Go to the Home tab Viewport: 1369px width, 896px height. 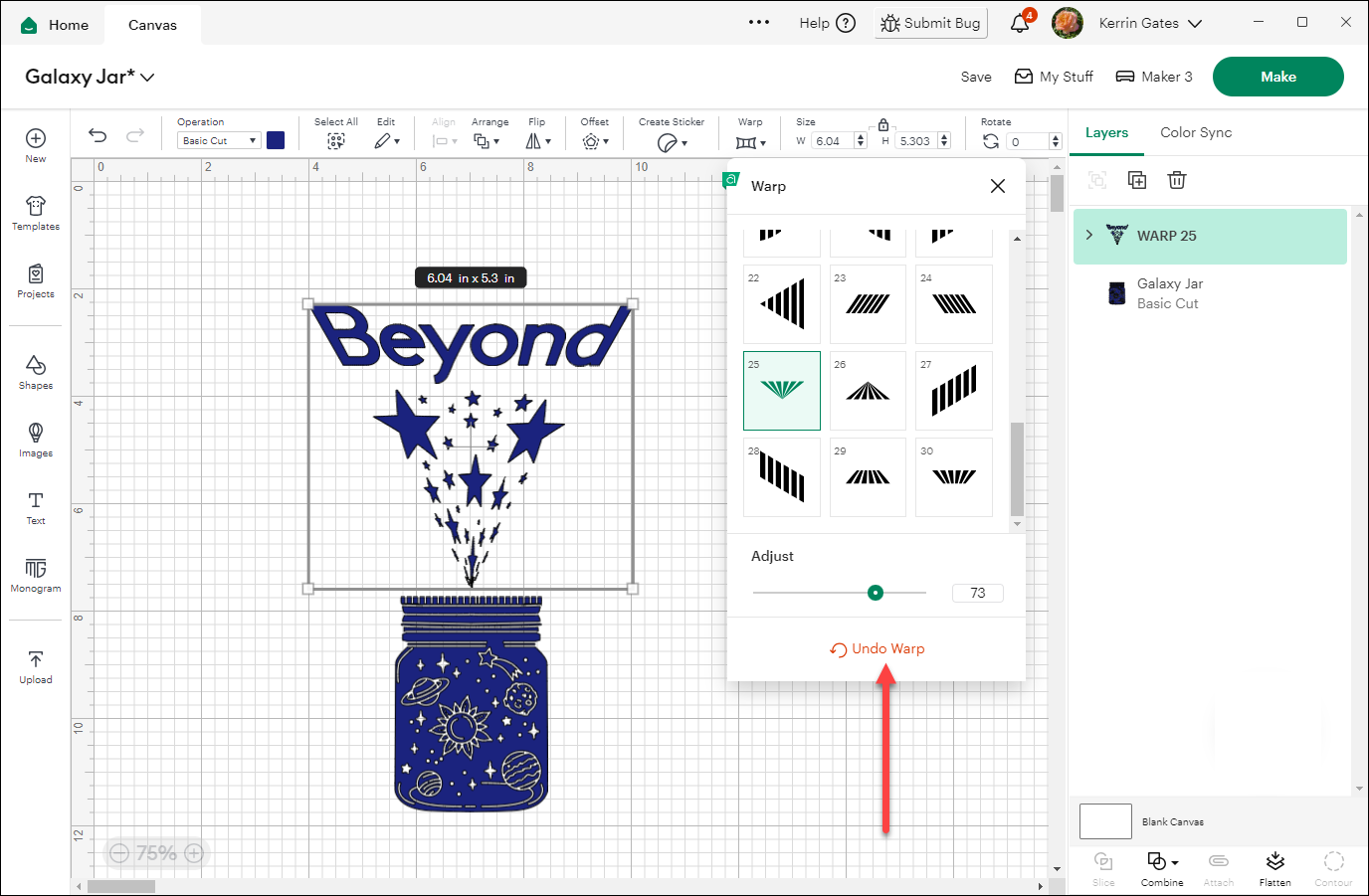click(55, 24)
